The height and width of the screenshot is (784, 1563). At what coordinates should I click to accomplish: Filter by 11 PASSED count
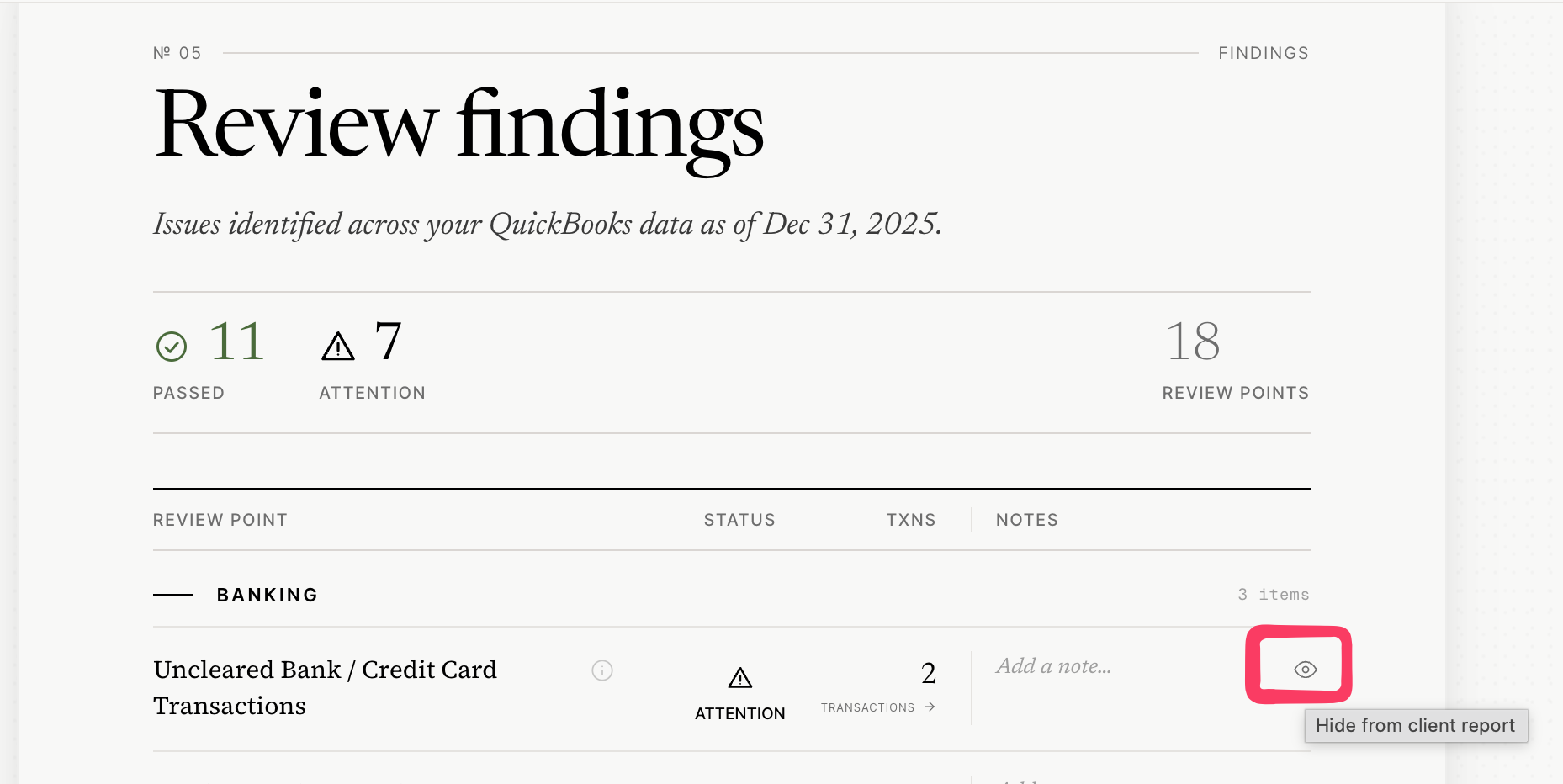[x=210, y=359]
